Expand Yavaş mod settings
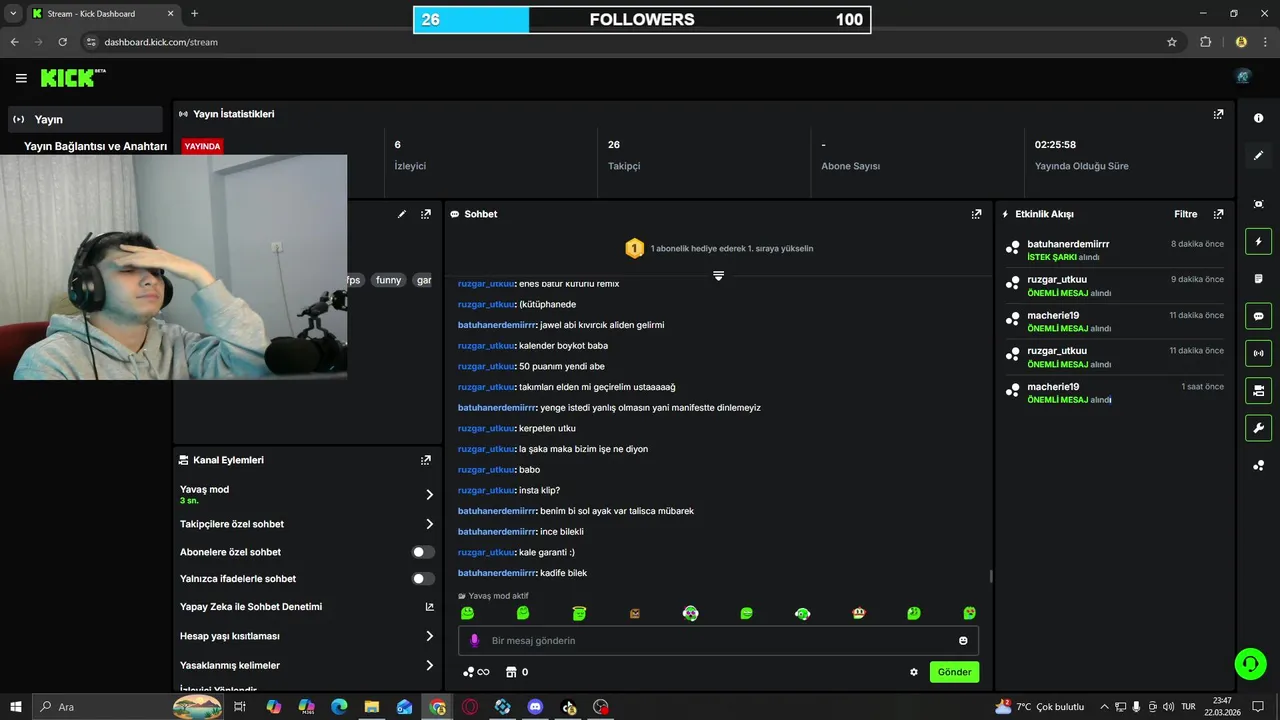This screenshot has width=1280, height=720. 306,494
